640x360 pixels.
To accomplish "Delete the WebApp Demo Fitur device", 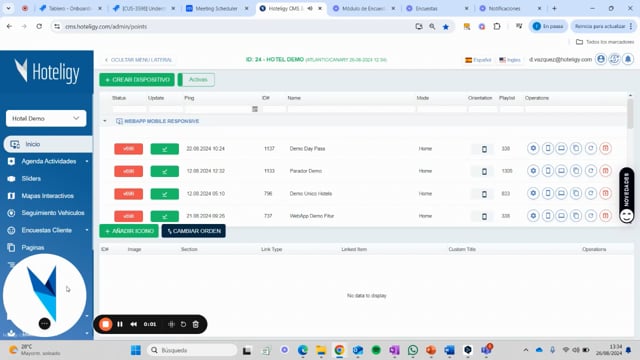I will 605,216.
